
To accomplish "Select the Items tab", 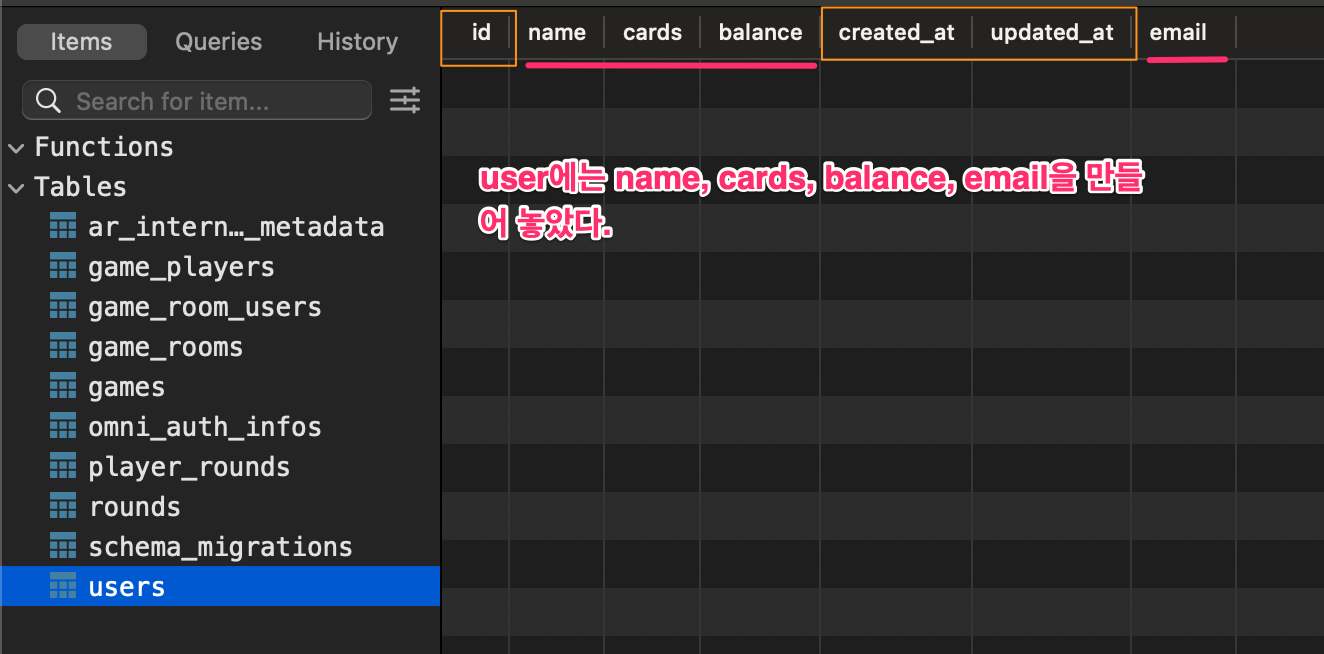I will click(x=81, y=41).
